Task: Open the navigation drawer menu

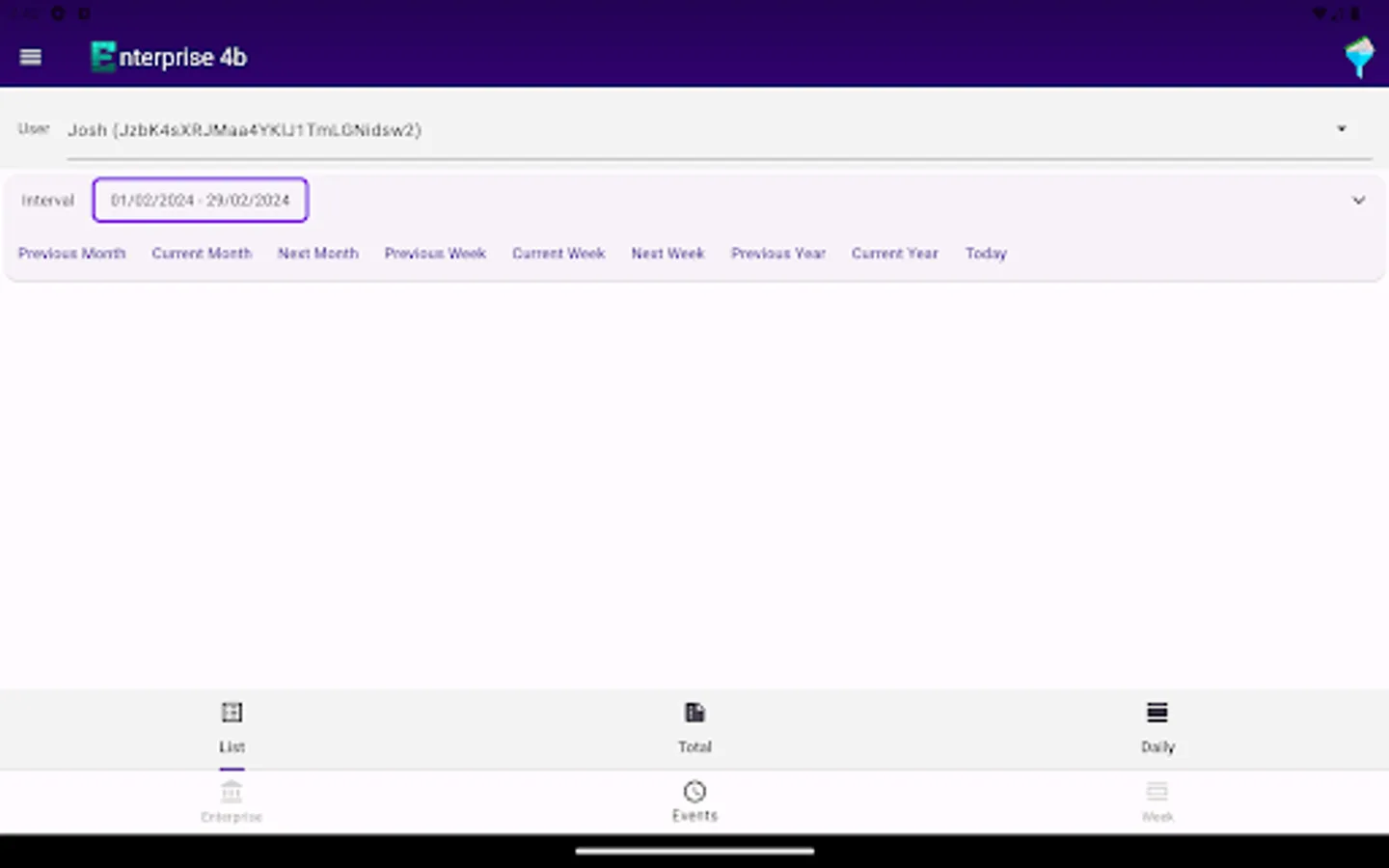Action: point(30,57)
